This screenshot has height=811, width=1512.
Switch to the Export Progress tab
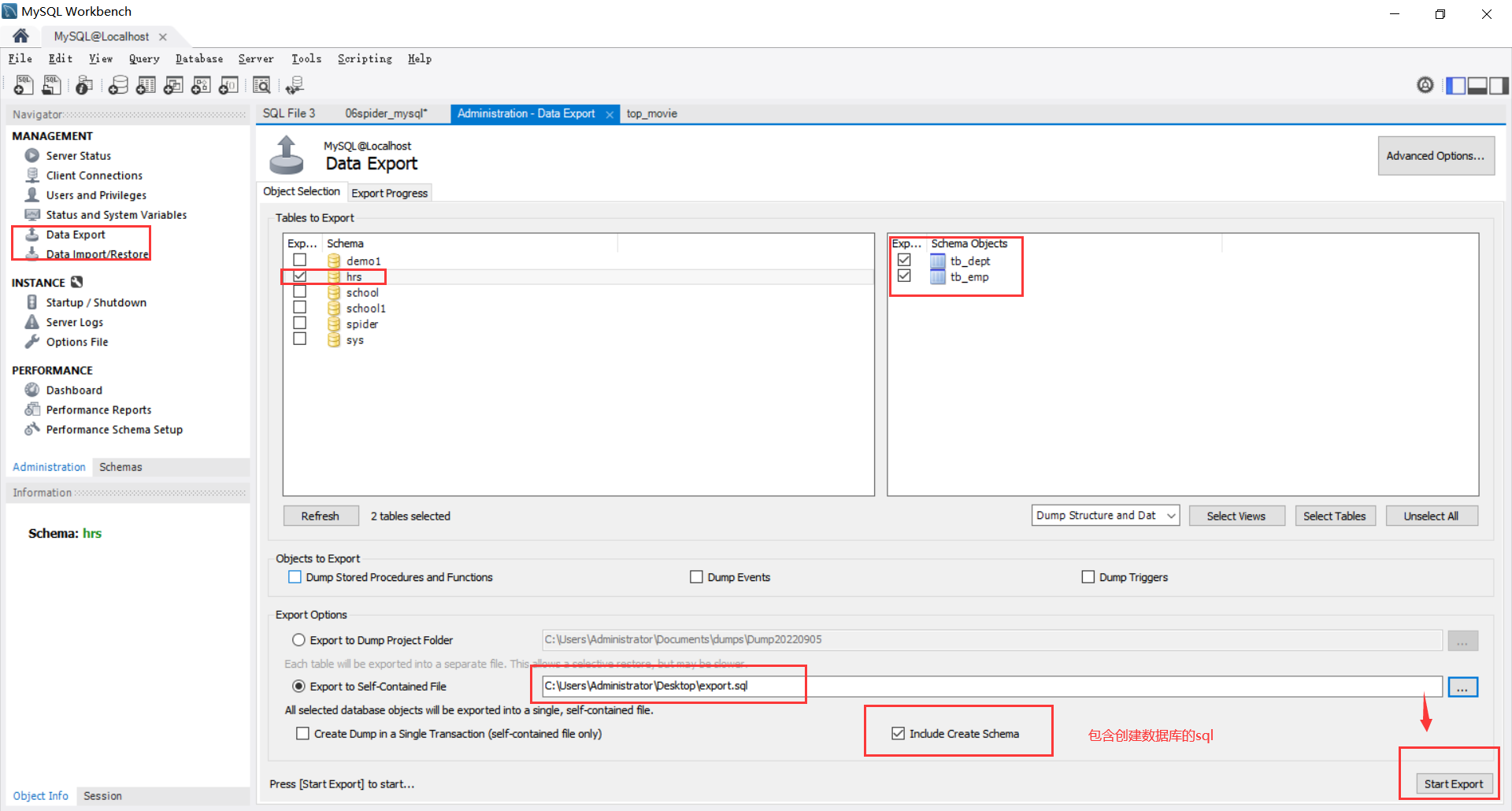point(390,193)
